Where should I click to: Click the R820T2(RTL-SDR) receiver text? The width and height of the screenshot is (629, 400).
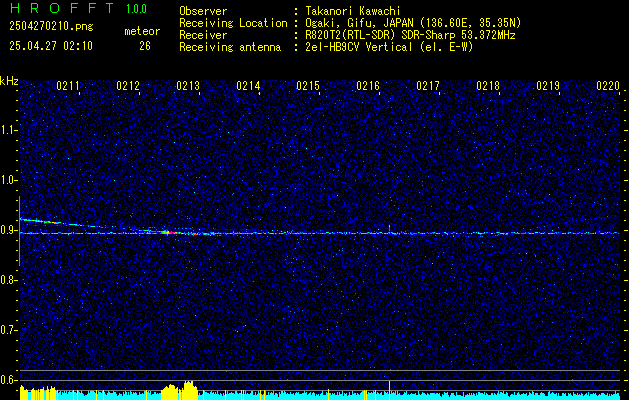[408, 35]
